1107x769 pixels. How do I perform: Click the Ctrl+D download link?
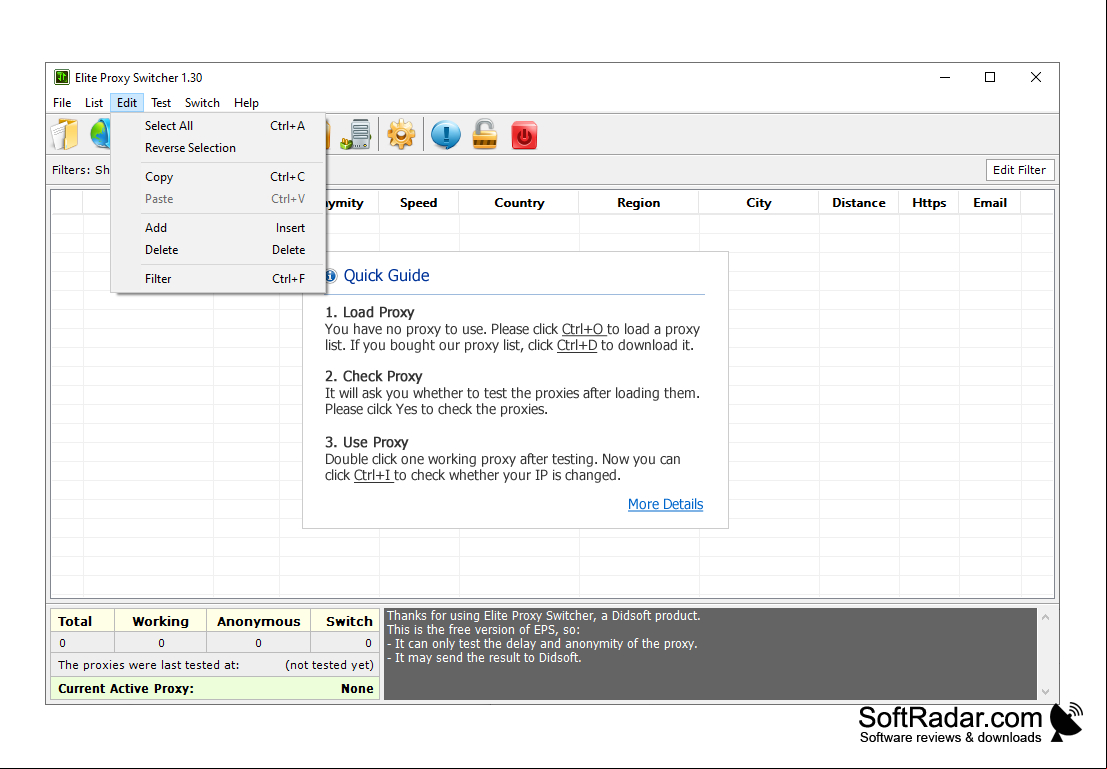(x=577, y=345)
